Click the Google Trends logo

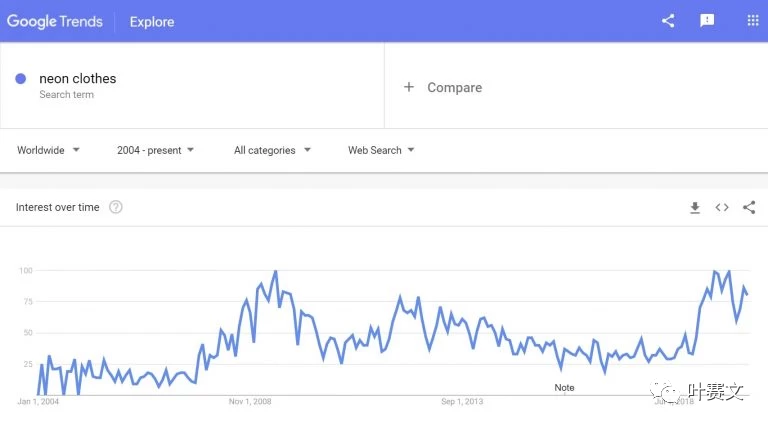point(55,21)
